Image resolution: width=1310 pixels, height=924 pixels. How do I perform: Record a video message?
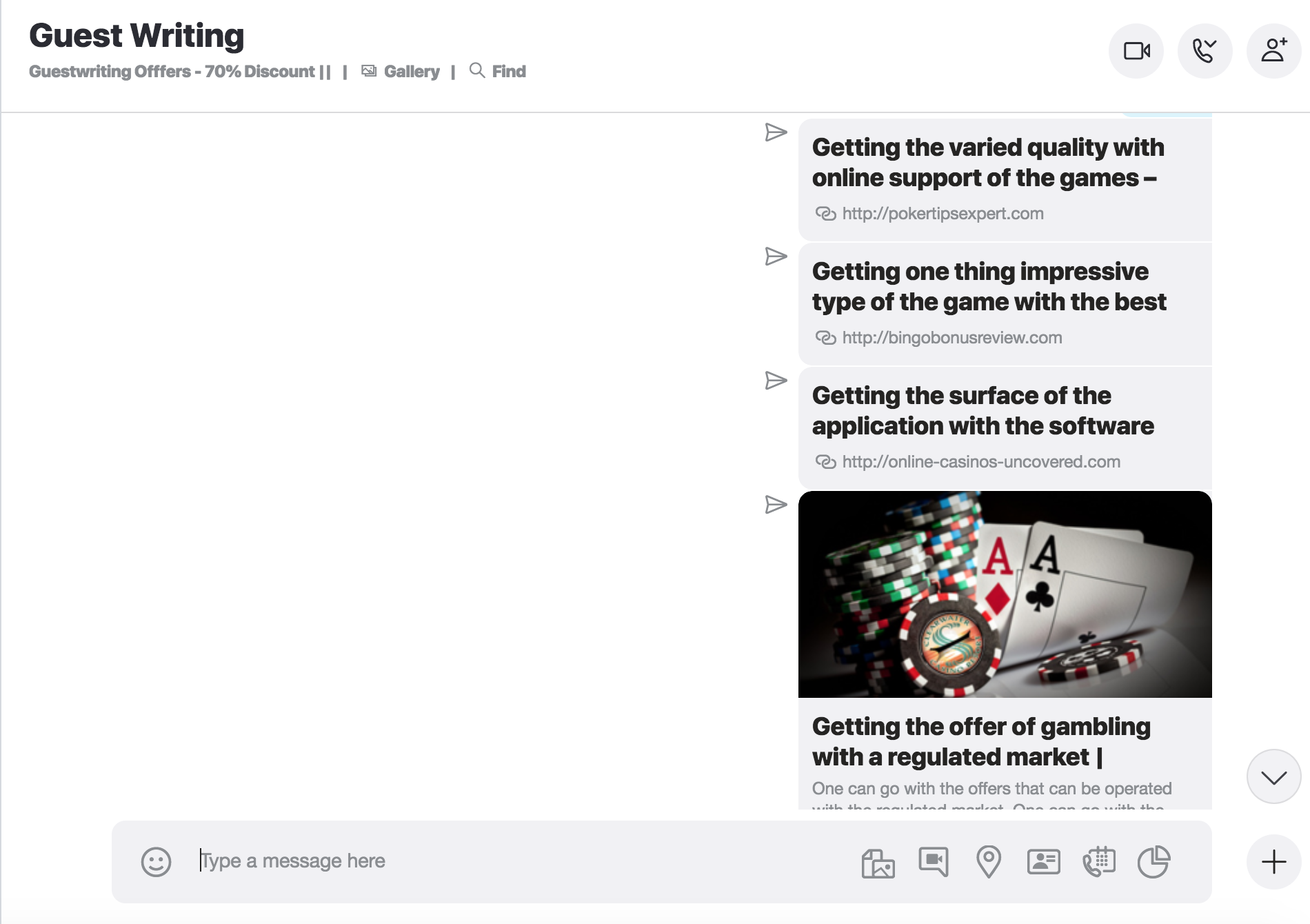coord(934,861)
